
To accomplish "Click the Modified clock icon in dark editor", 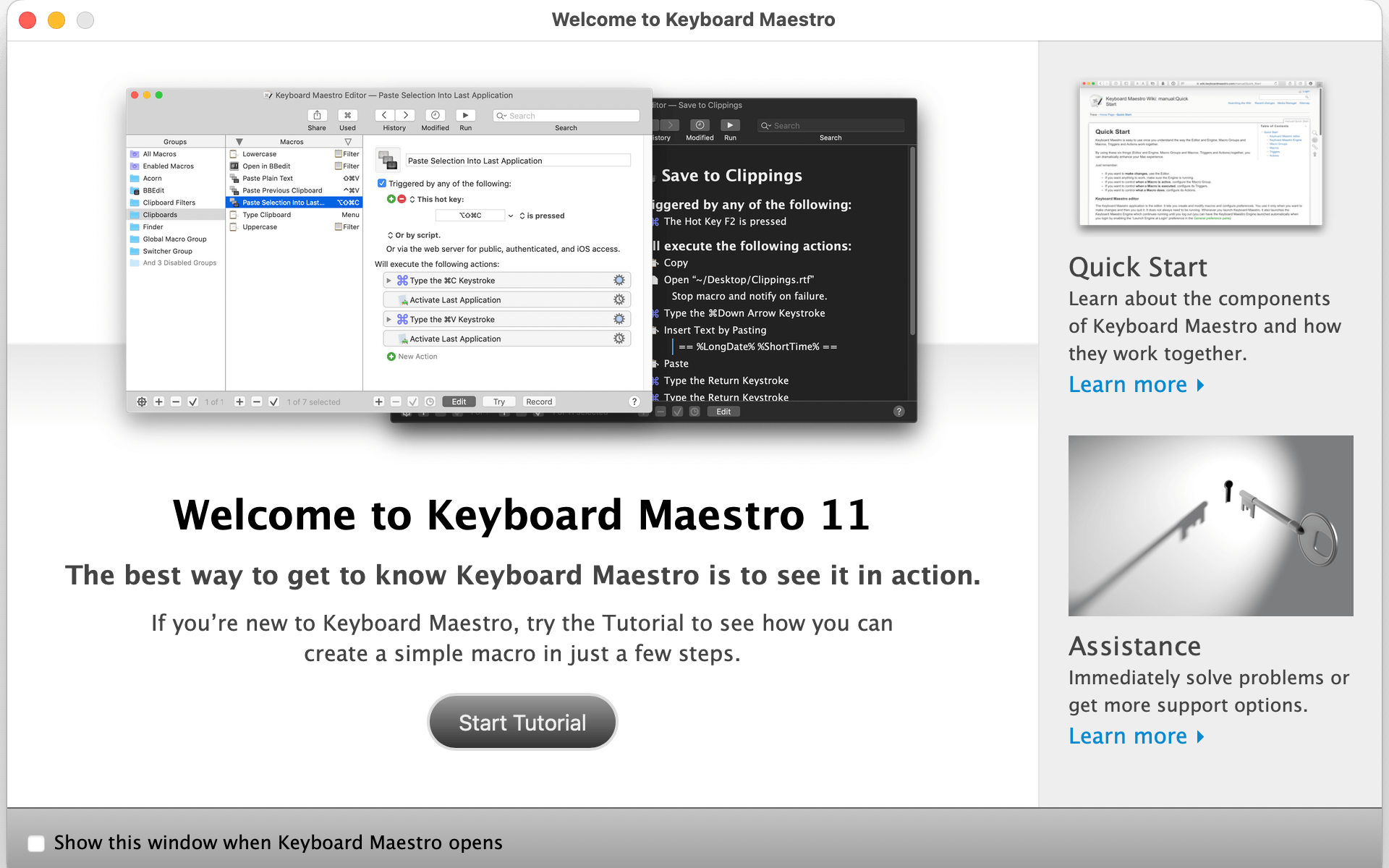I will tap(700, 125).
